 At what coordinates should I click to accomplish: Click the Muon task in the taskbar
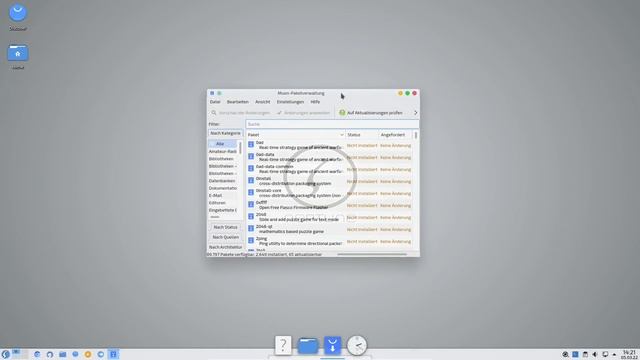coord(113,354)
